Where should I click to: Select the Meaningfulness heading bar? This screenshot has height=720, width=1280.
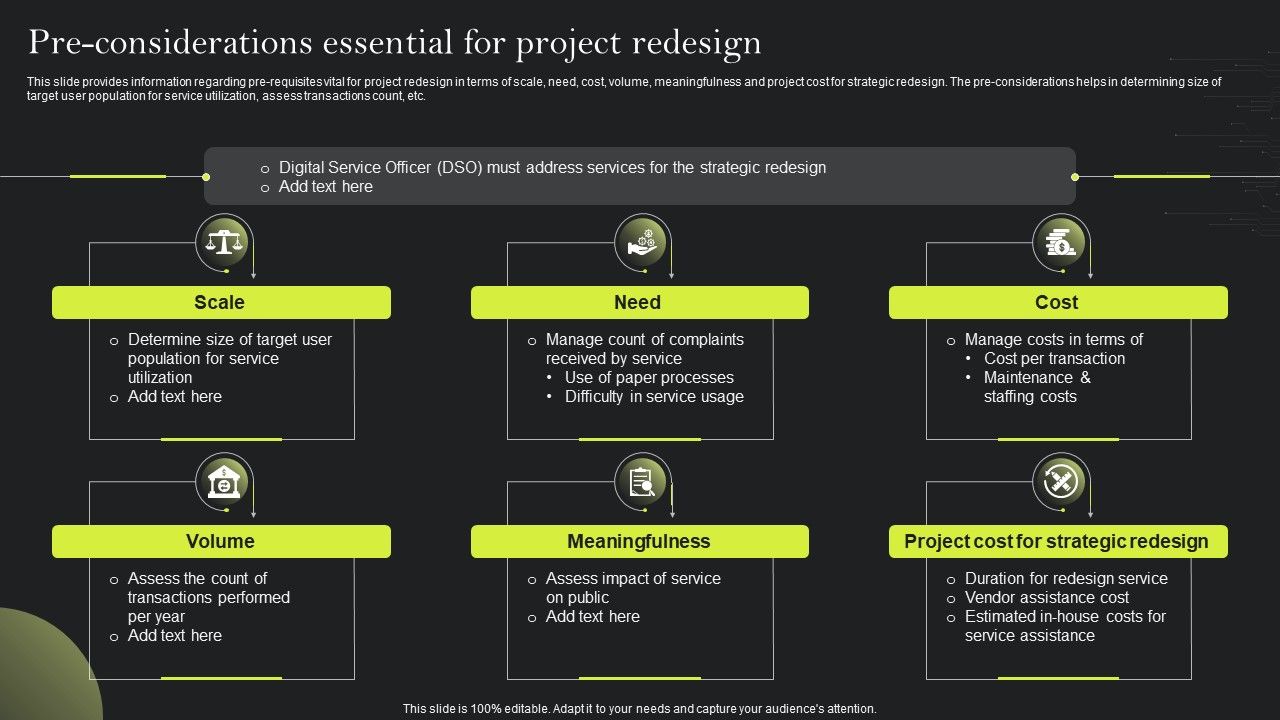coord(640,541)
